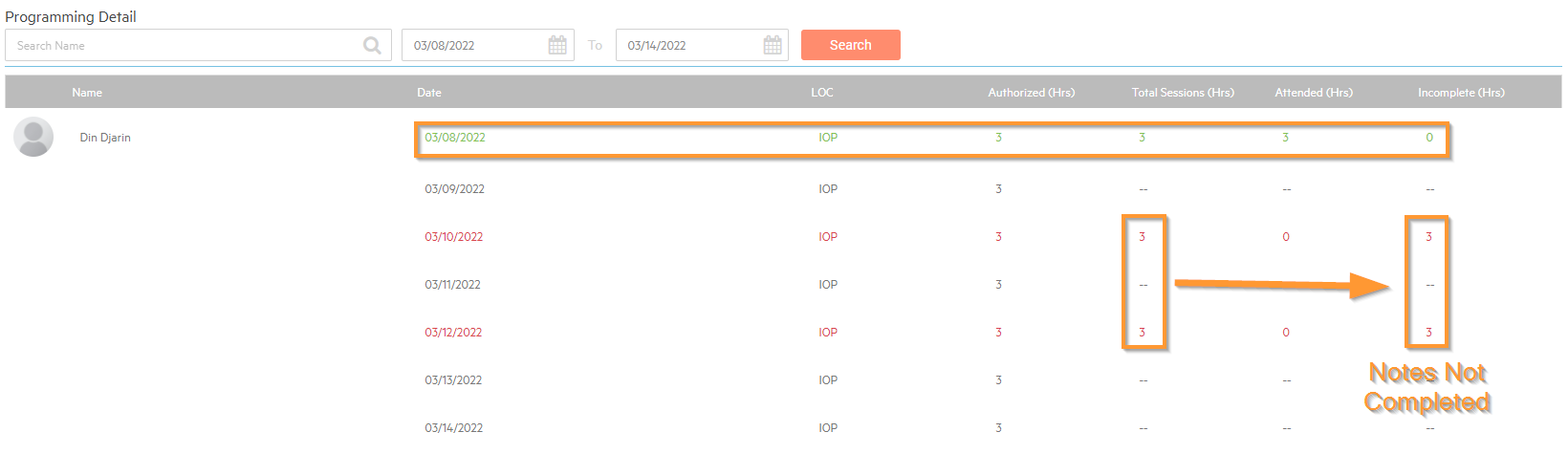Click the Authorized (Hrs) column header
Viewport: 1568px width, 454px height.
[1031, 93]
